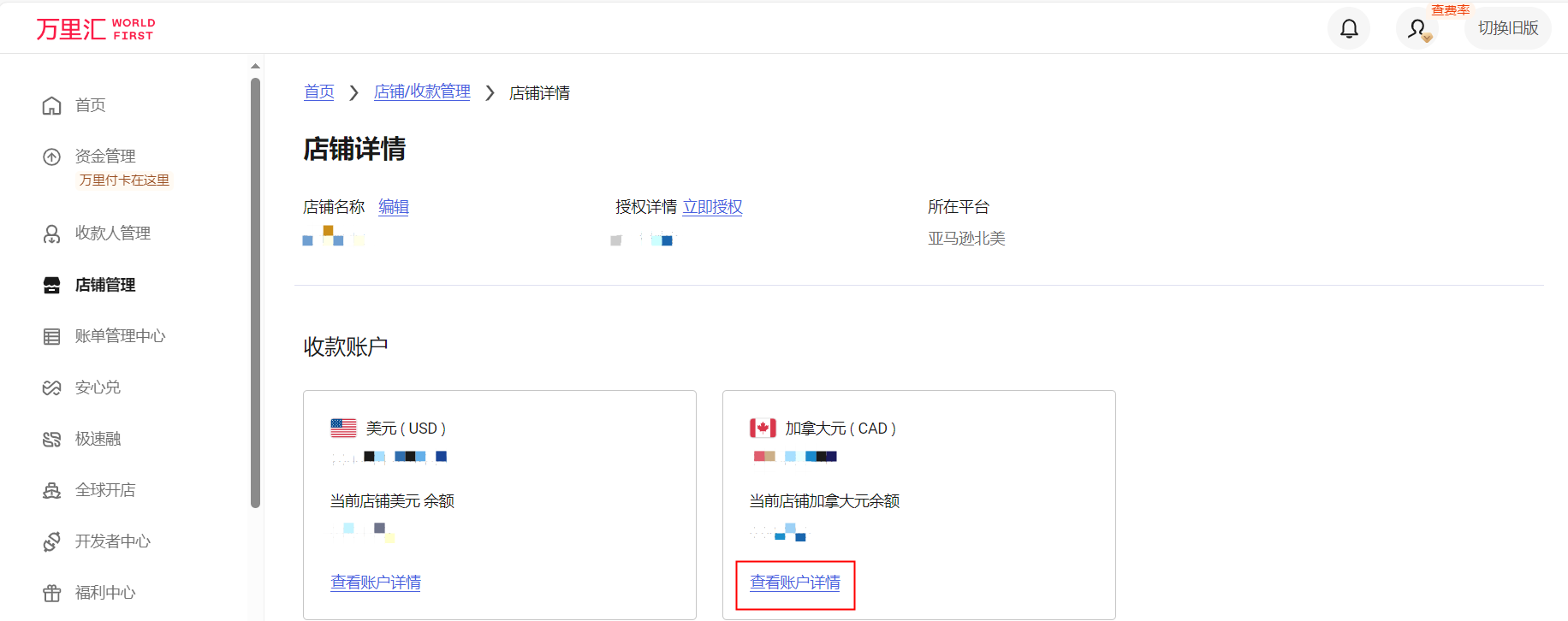
Task: Click 编辑 link next to store name
Action: [394, 207]
